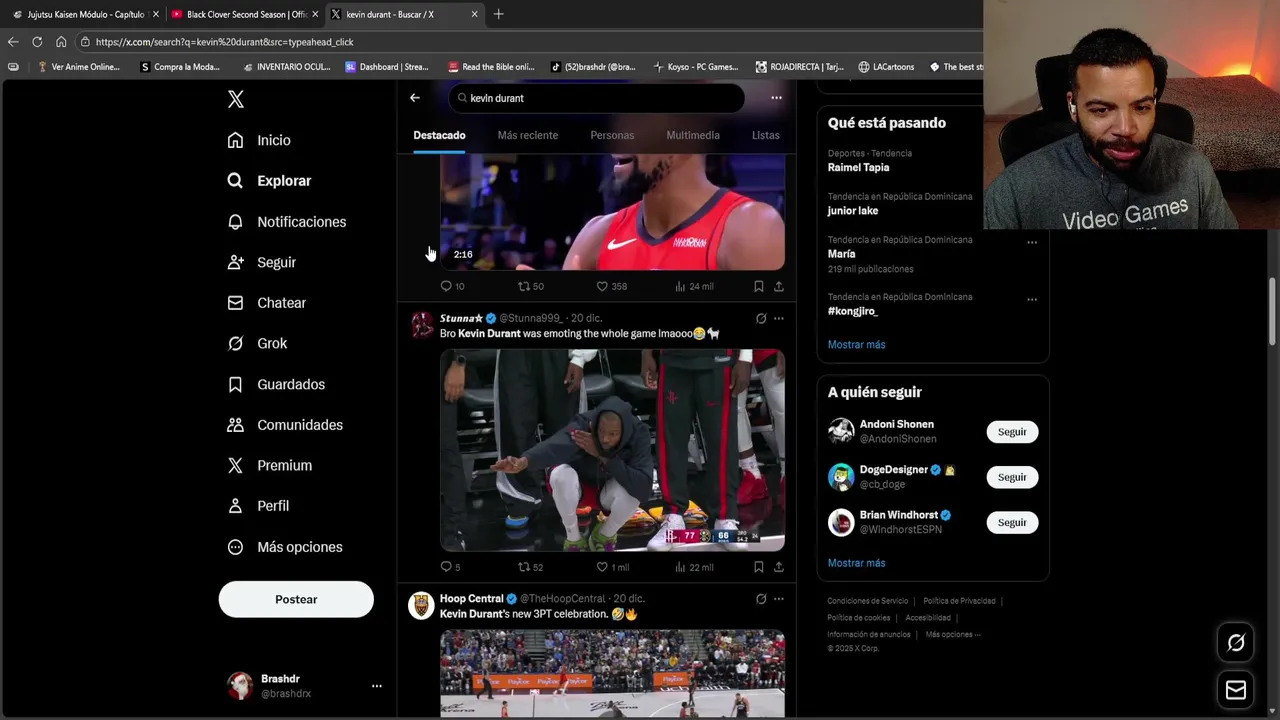Repost Stunna's post with 52 reposts
The width and height of the screenshot is (1280, 720).
pos(530,567)
